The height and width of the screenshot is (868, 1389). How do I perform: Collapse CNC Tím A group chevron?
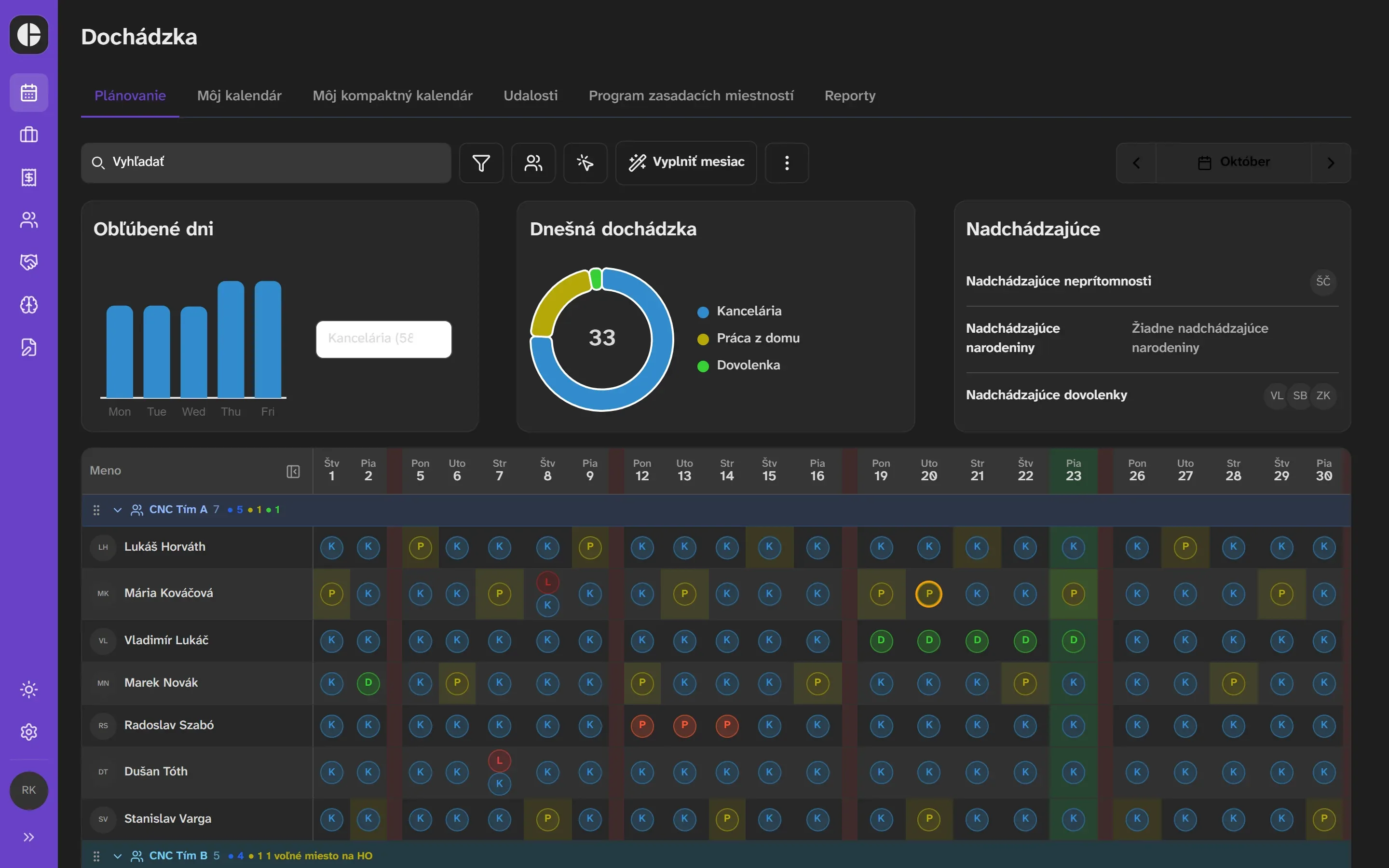[118, 510]
